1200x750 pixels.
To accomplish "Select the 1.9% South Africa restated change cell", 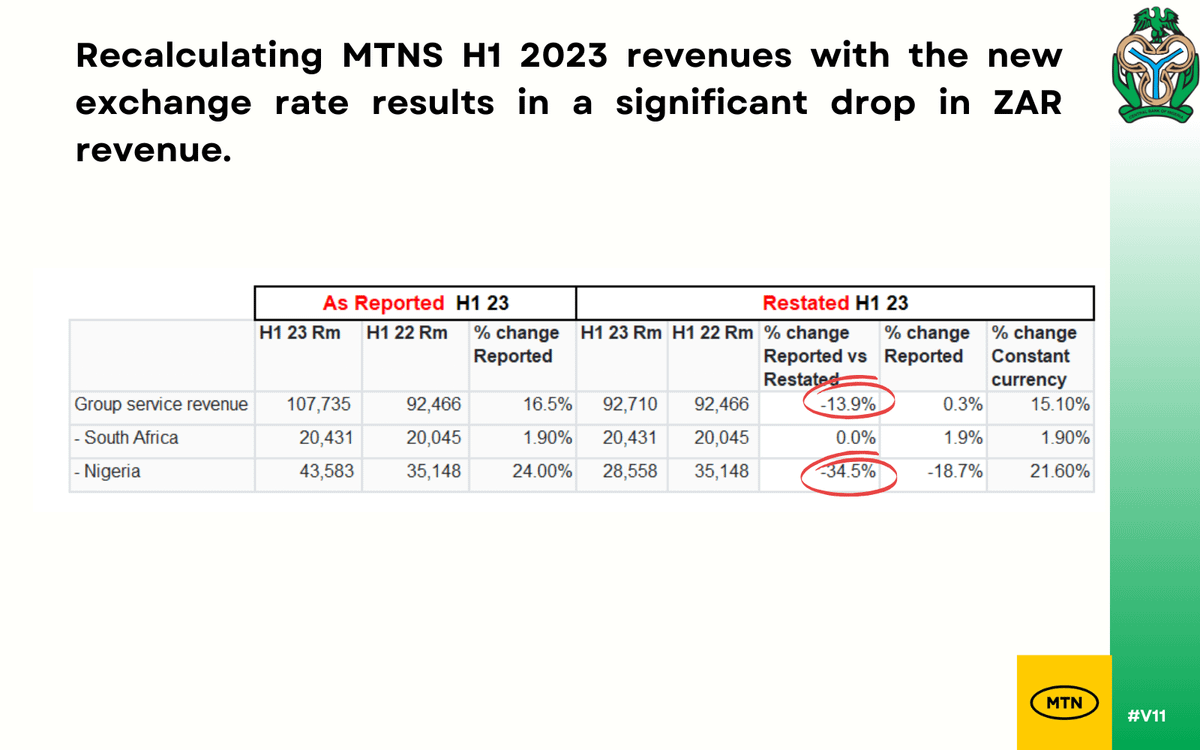I will (934, 439).
